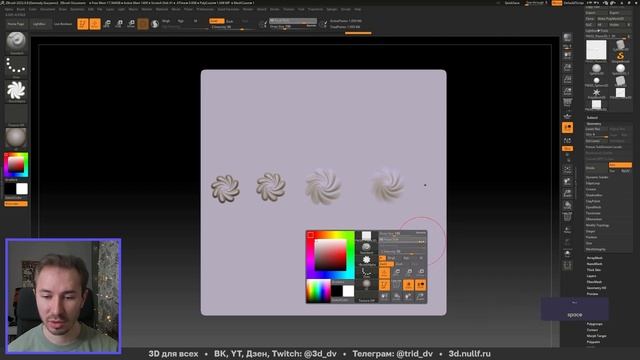The width and height of the screenshot is (640, 360).
Task: Expand the Modify Topology section
Action: pyautogui.click(x=598, y=225)
